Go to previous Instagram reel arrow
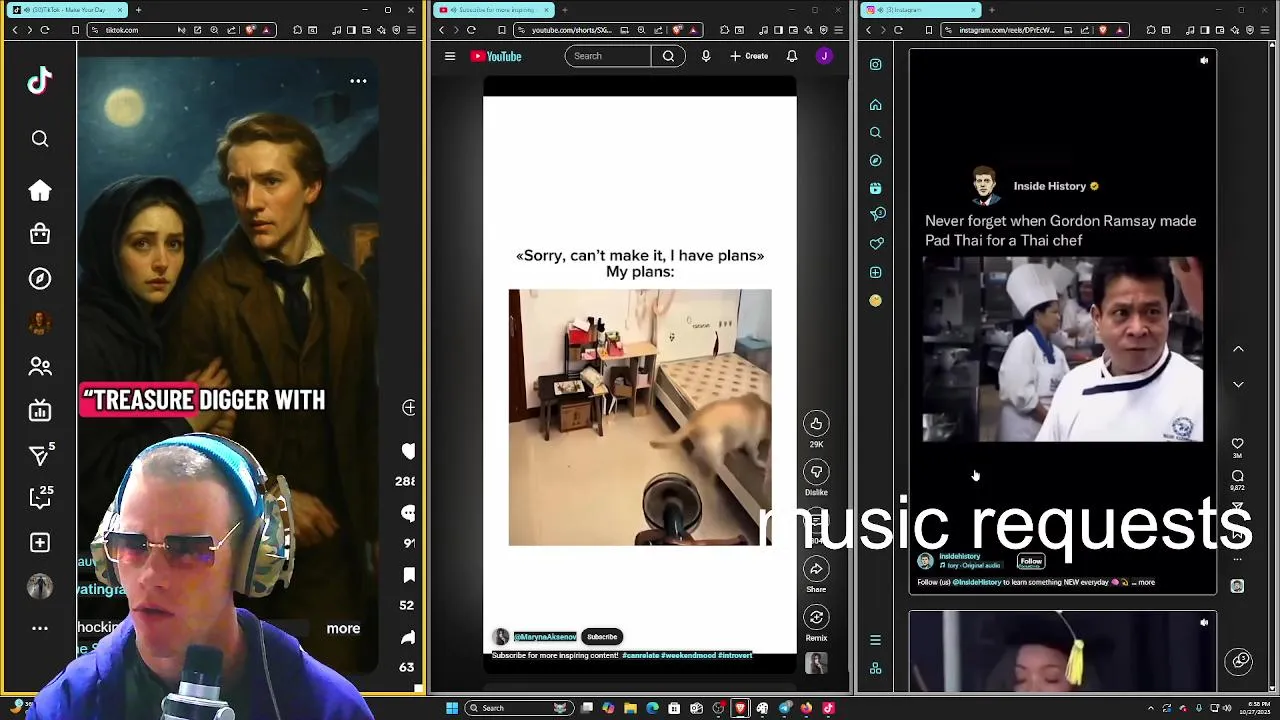The height and width of the screenshot is (720, 1280). point(1238,349)
